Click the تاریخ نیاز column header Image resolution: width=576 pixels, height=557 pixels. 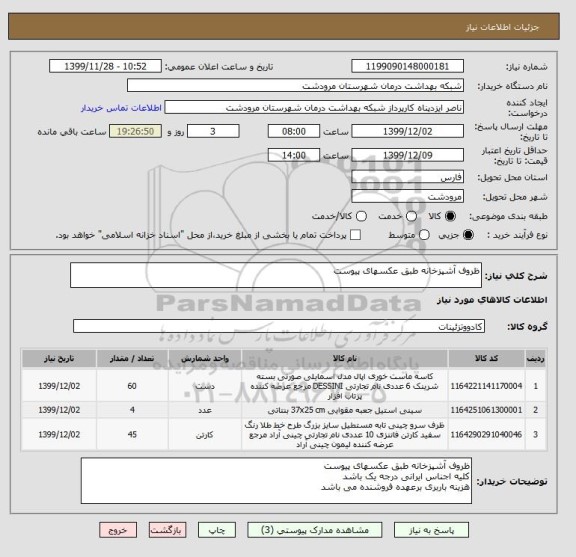[x=59, y=359]
